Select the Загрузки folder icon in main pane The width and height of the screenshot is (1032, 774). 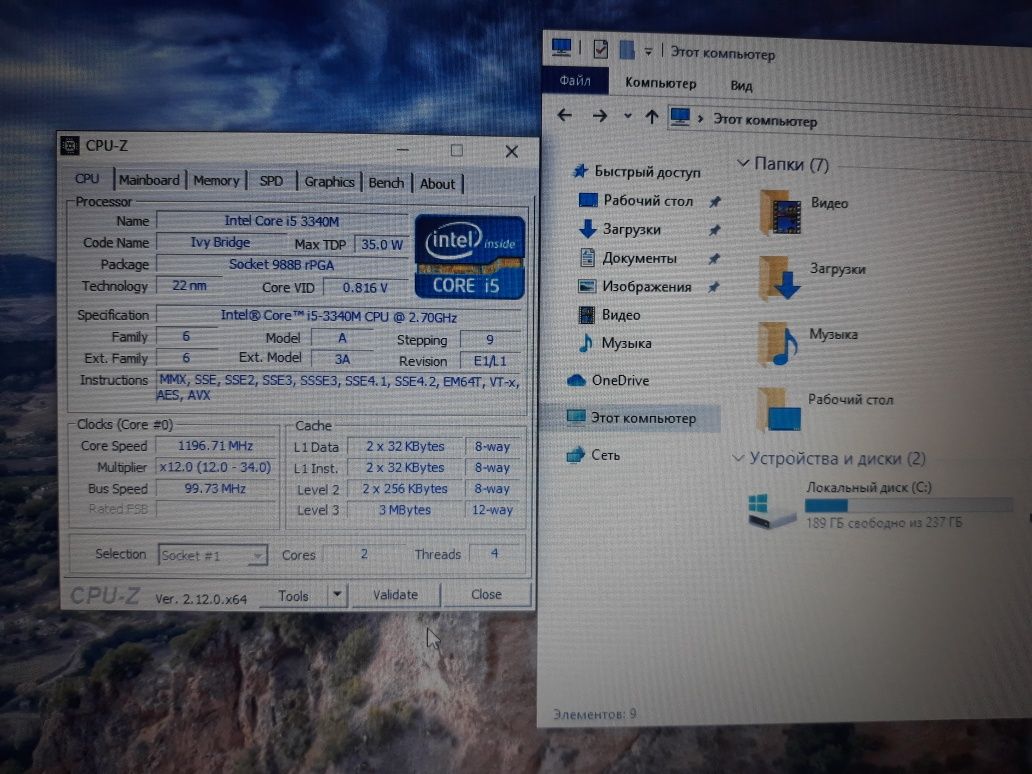(x=779, y=278)
